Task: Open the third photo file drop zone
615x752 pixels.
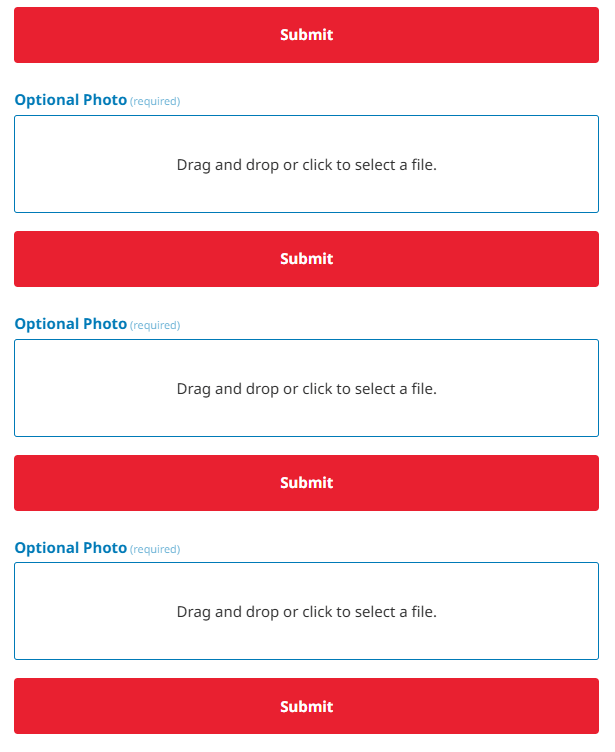Action: 306,611
